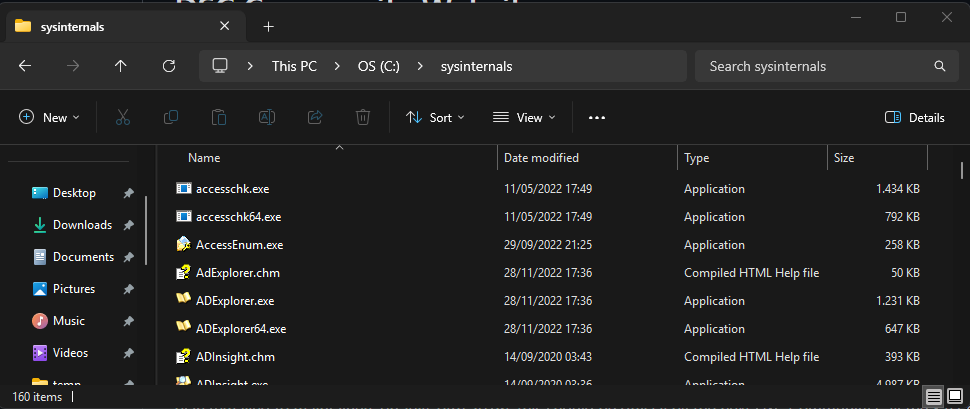970x409 pixels.
Task: Click the accesschk.exe file icon
Action: coord(184,188)
